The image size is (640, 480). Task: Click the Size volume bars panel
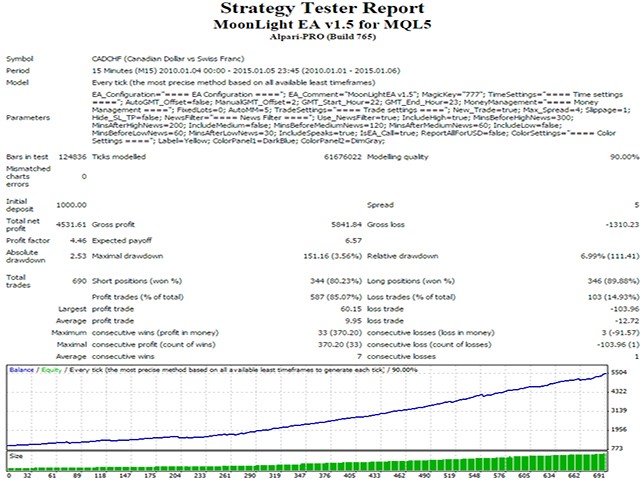[307, 461]
